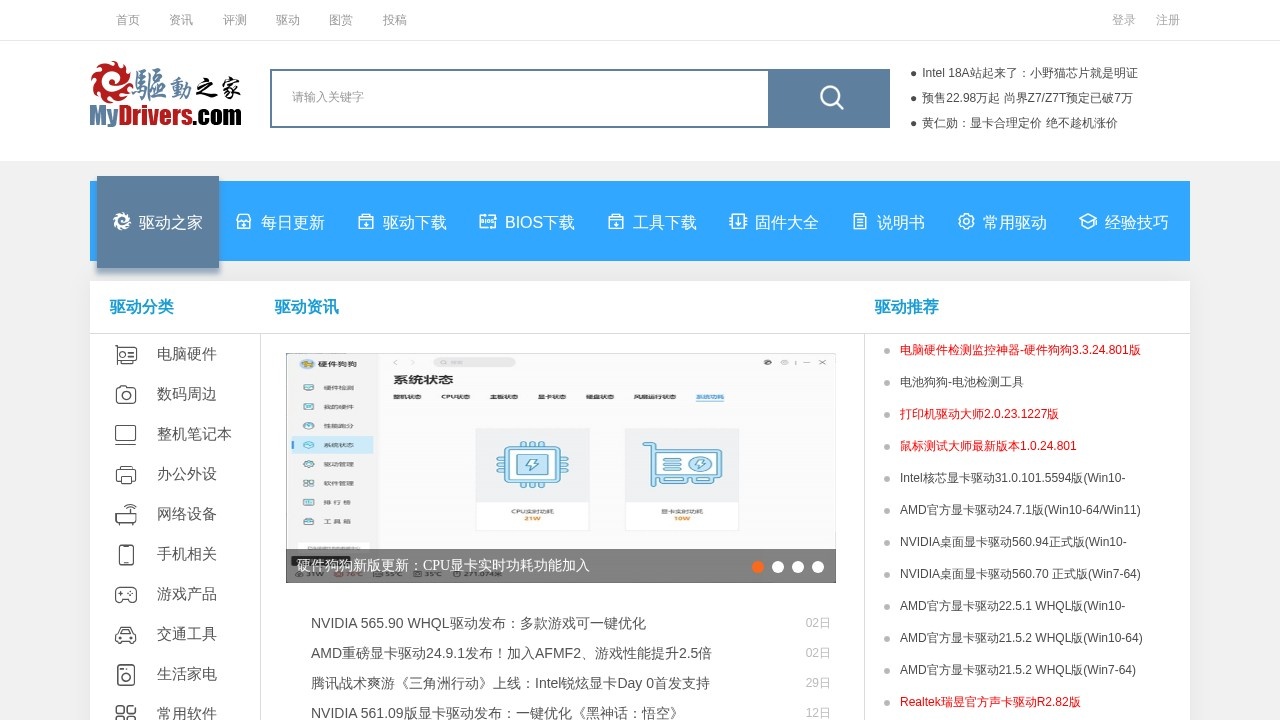
Task: Click the 经验技巧 graduation cap icon
Action: 1087,221
